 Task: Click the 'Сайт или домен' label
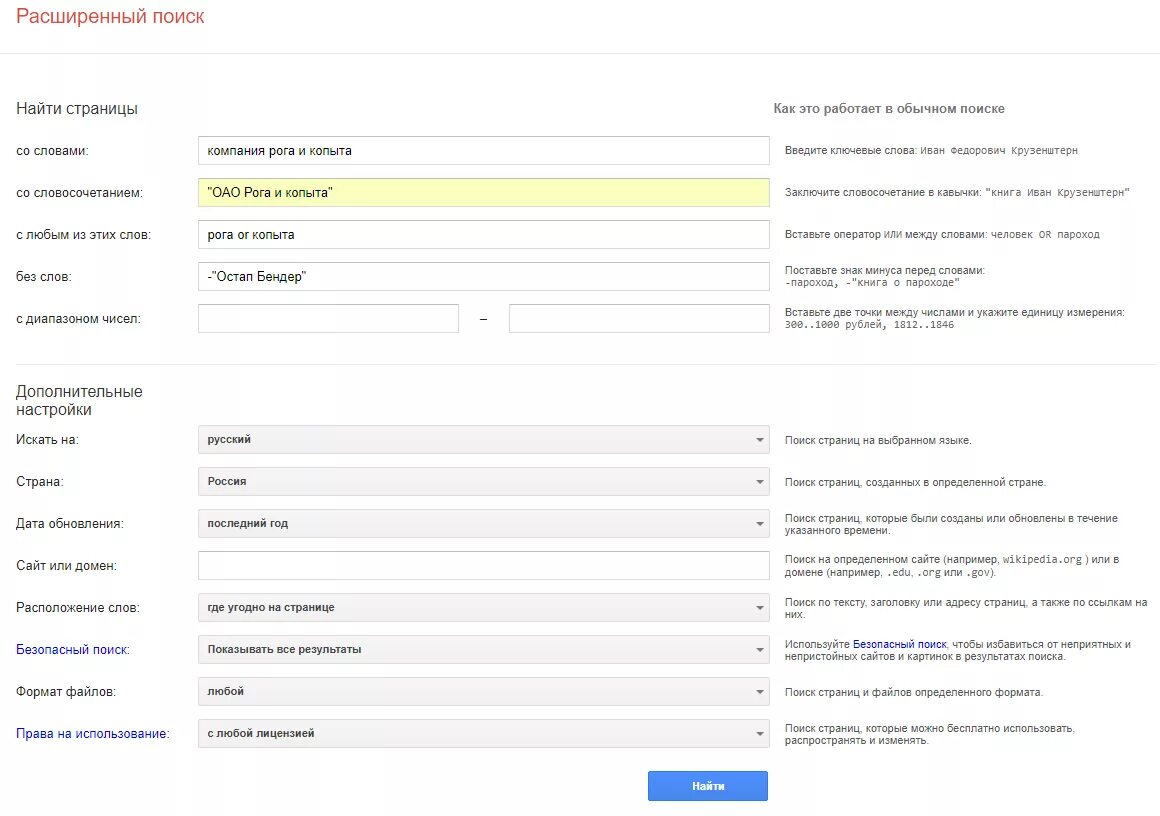(x=67, y=566)
